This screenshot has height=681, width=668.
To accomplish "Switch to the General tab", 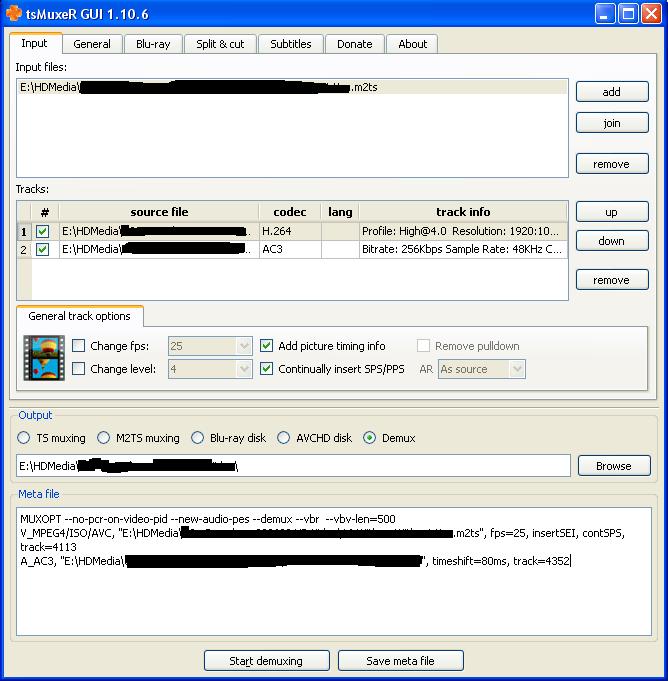I will [92, 44].
